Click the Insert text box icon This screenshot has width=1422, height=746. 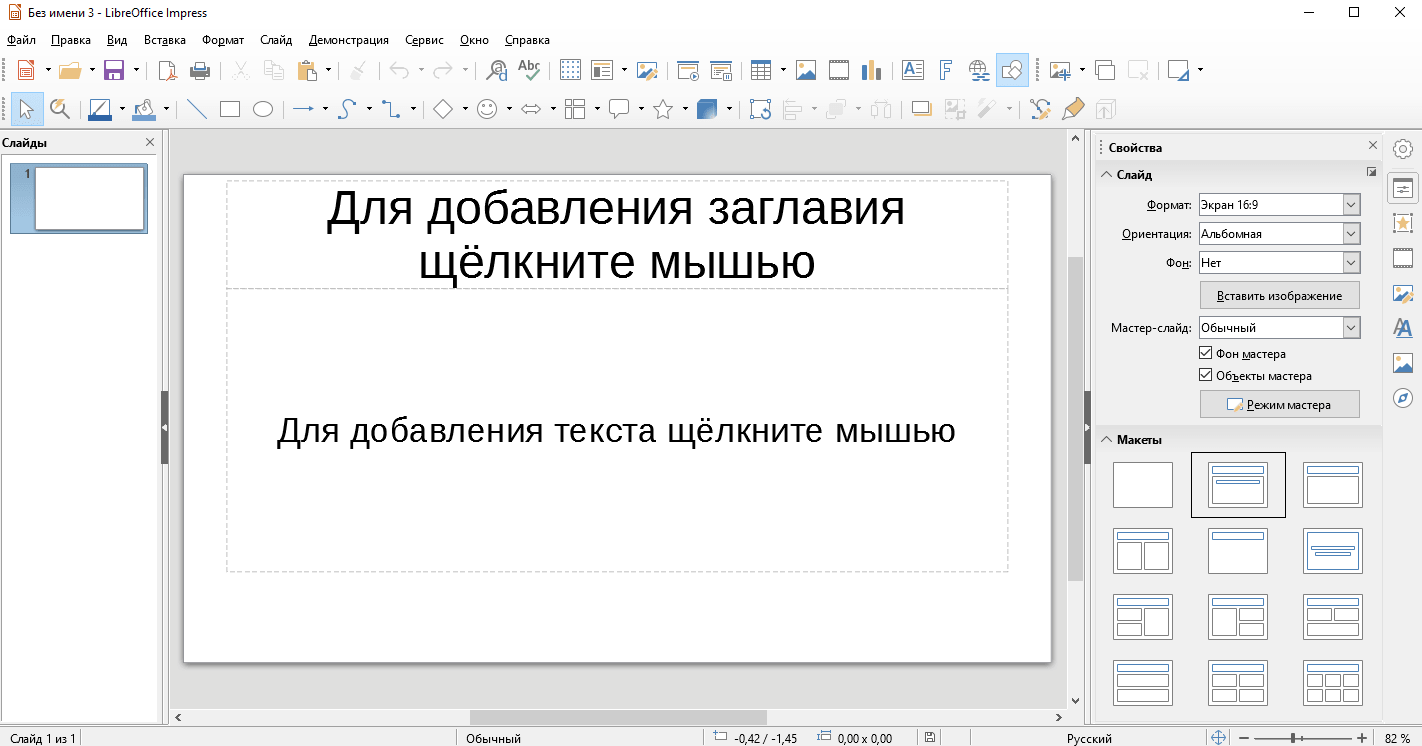click(x=912, y=70)
